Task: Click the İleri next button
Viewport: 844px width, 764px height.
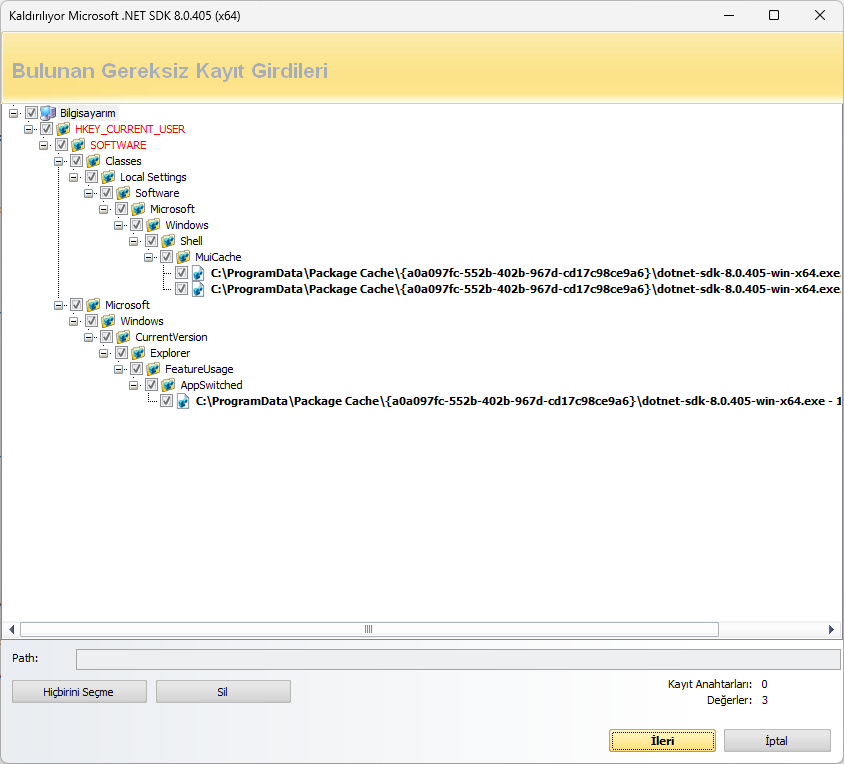Action: [x=662, y=741]
